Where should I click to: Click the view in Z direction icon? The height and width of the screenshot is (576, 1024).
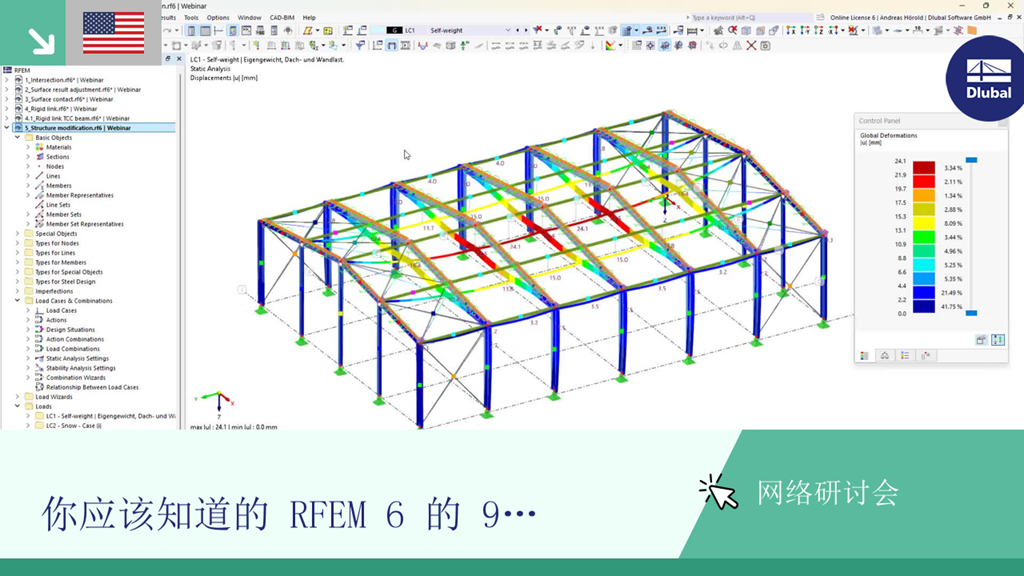point(818,31)
